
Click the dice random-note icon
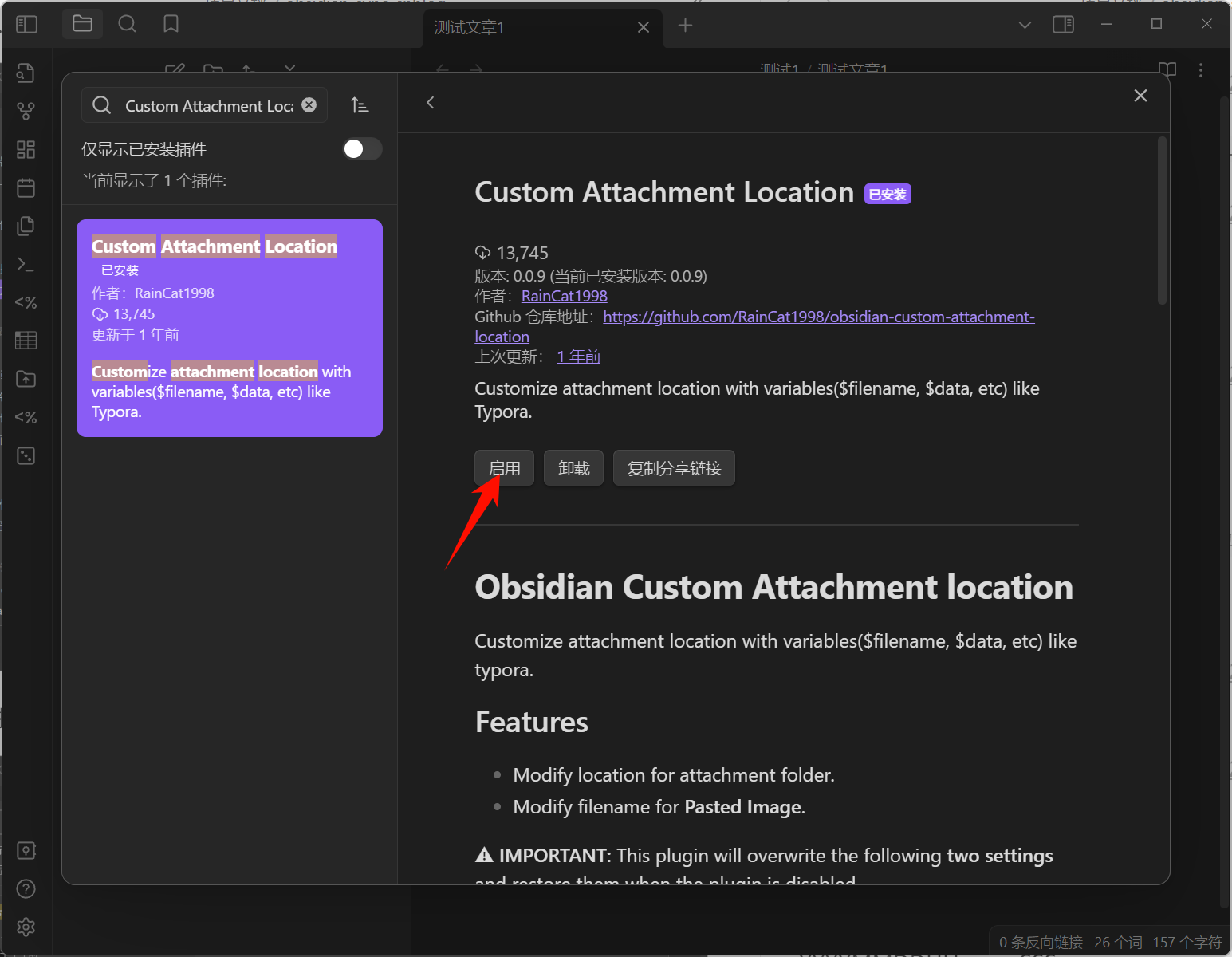pos(26,455)
